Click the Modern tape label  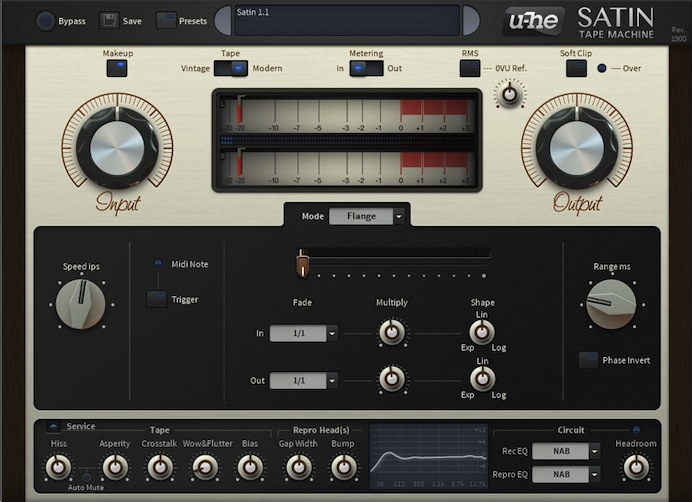(x=267, y=68)
